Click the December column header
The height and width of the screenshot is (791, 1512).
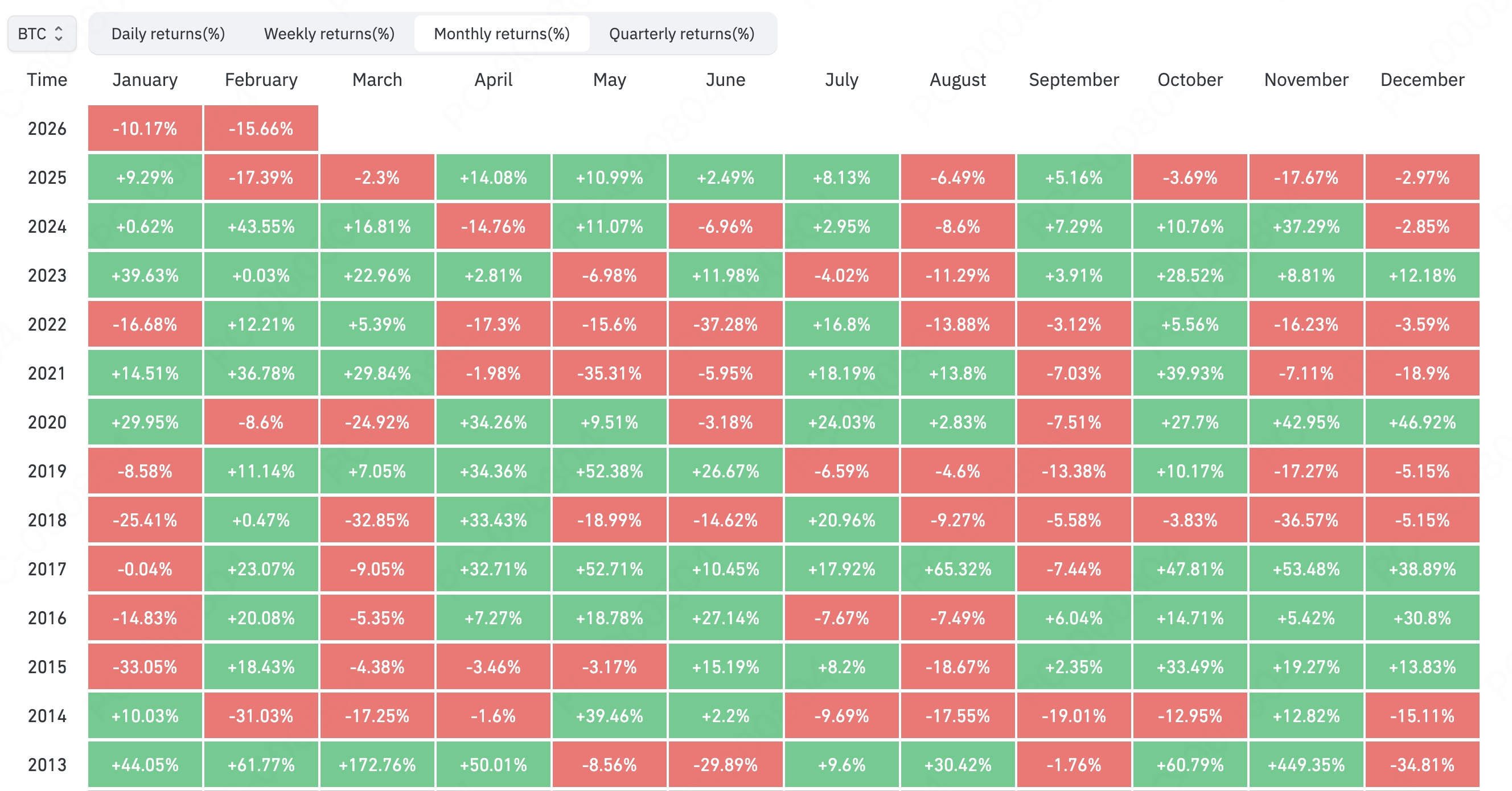[1421, 80]
